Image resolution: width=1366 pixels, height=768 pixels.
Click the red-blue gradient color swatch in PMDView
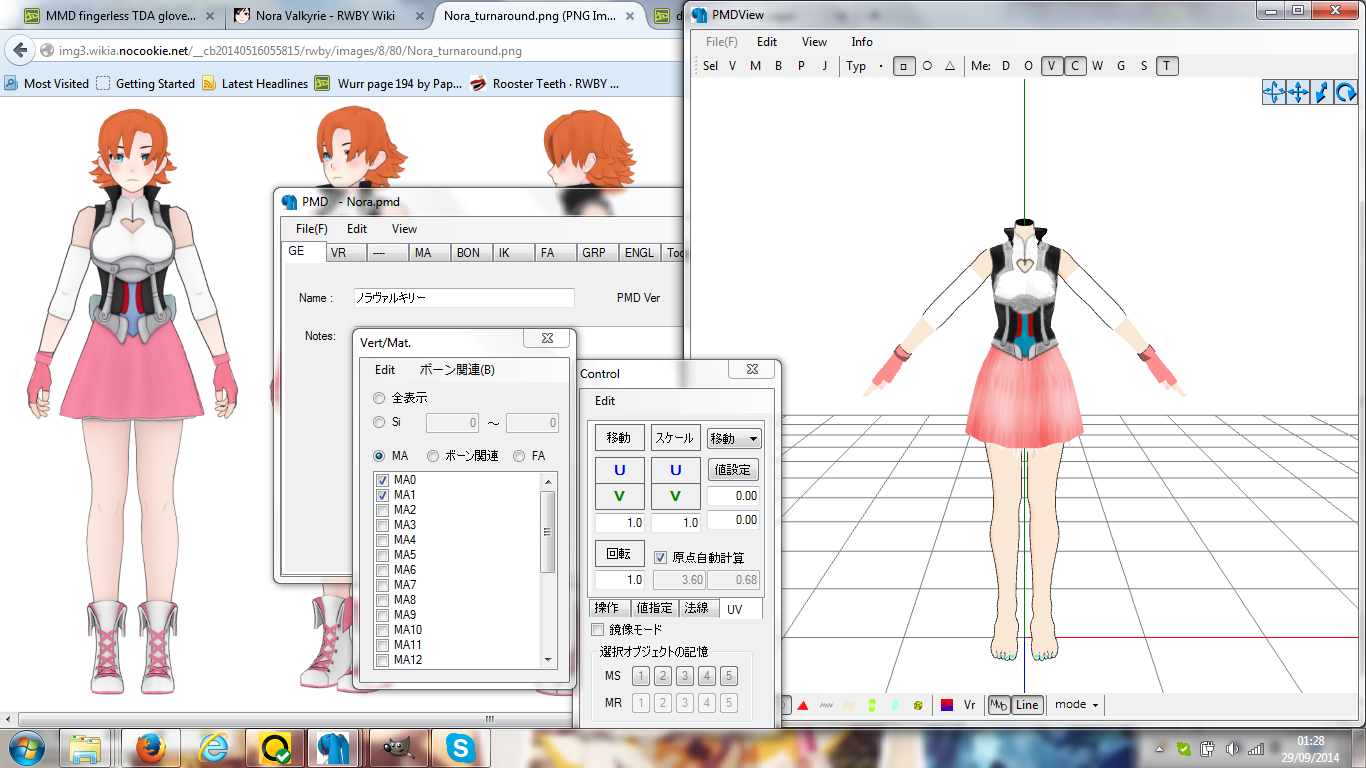(x=947, y=705)
